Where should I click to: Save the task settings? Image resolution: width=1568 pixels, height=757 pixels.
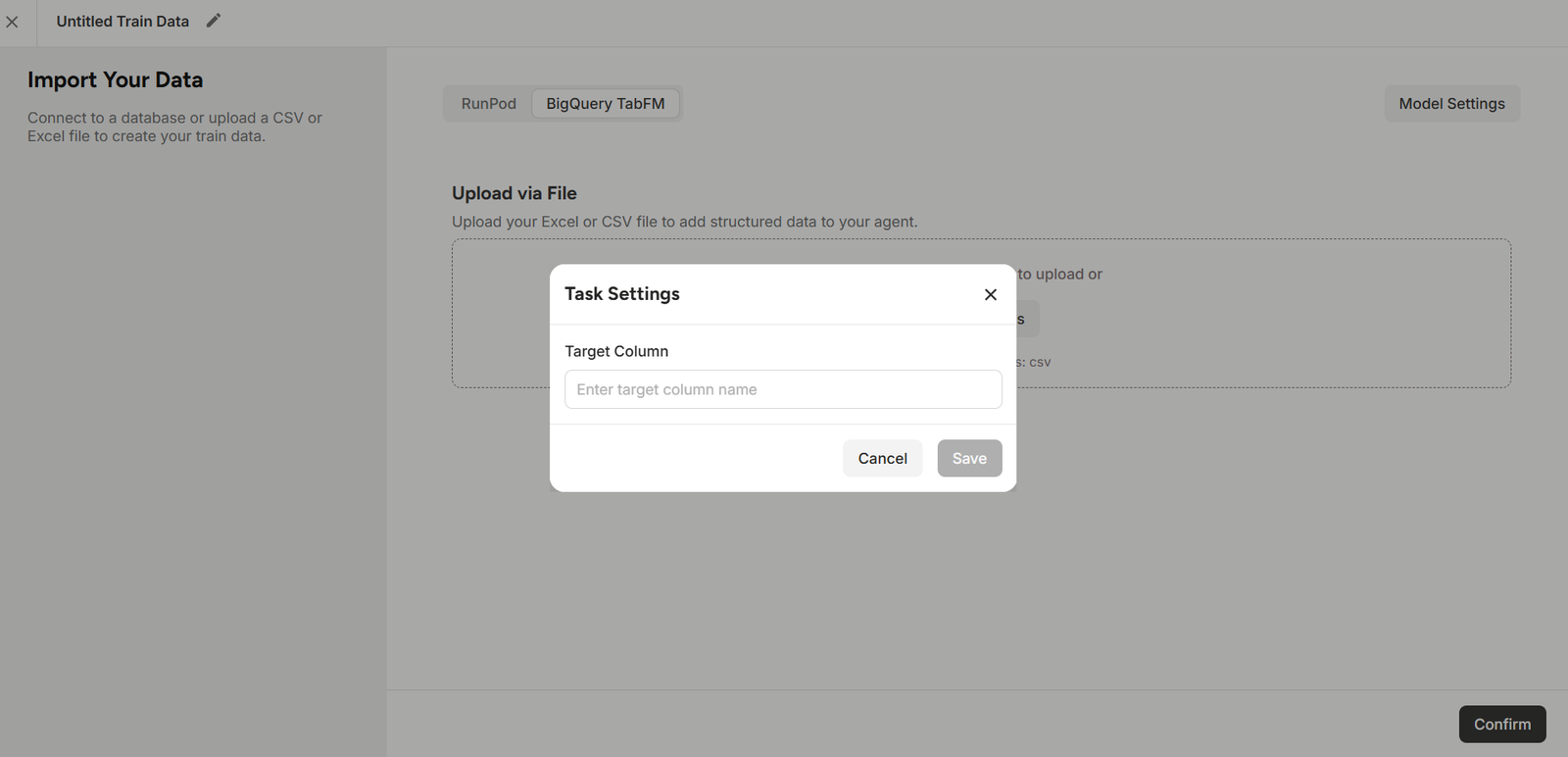969,458
